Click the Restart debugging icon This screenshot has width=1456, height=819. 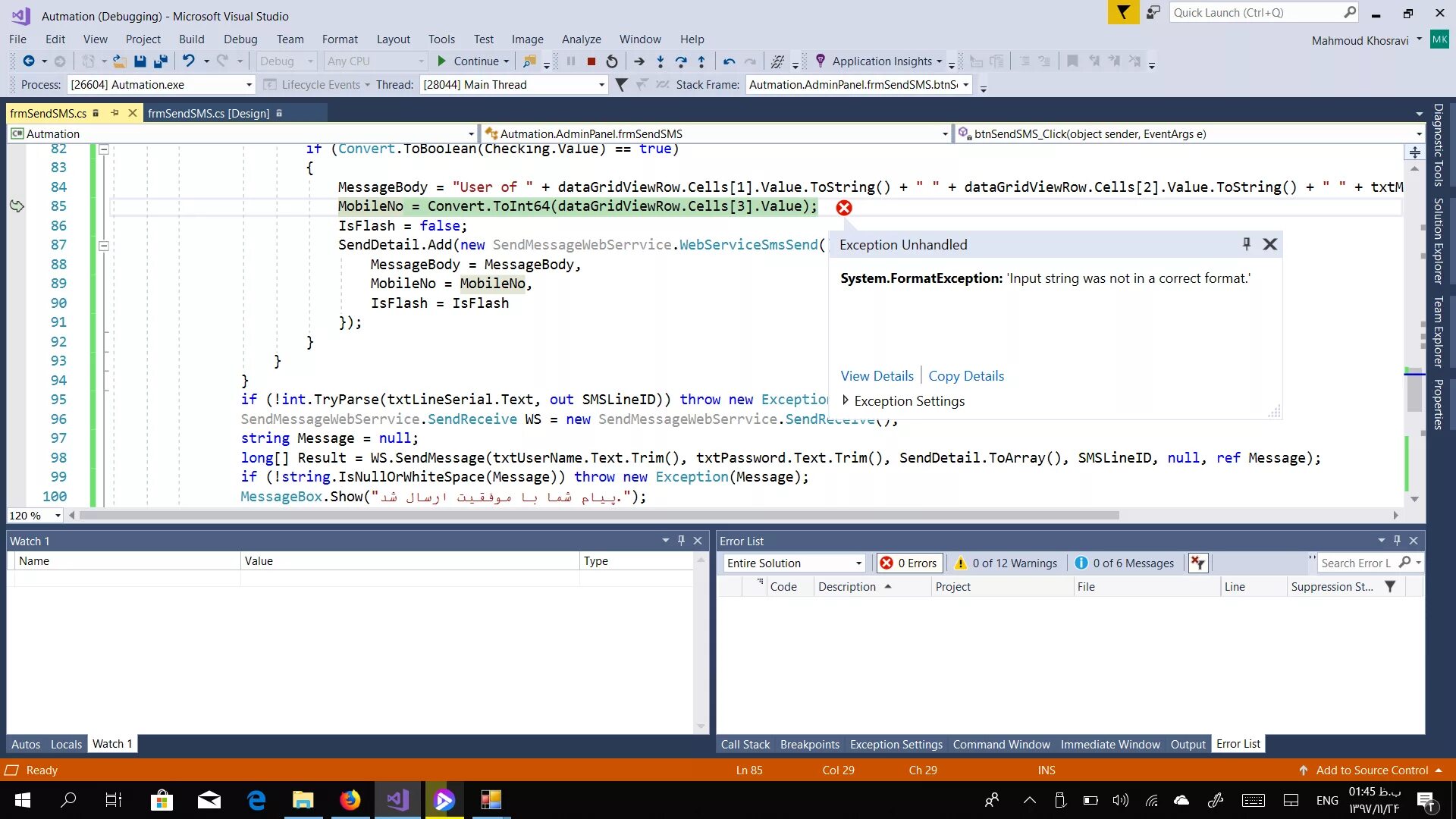612,61
